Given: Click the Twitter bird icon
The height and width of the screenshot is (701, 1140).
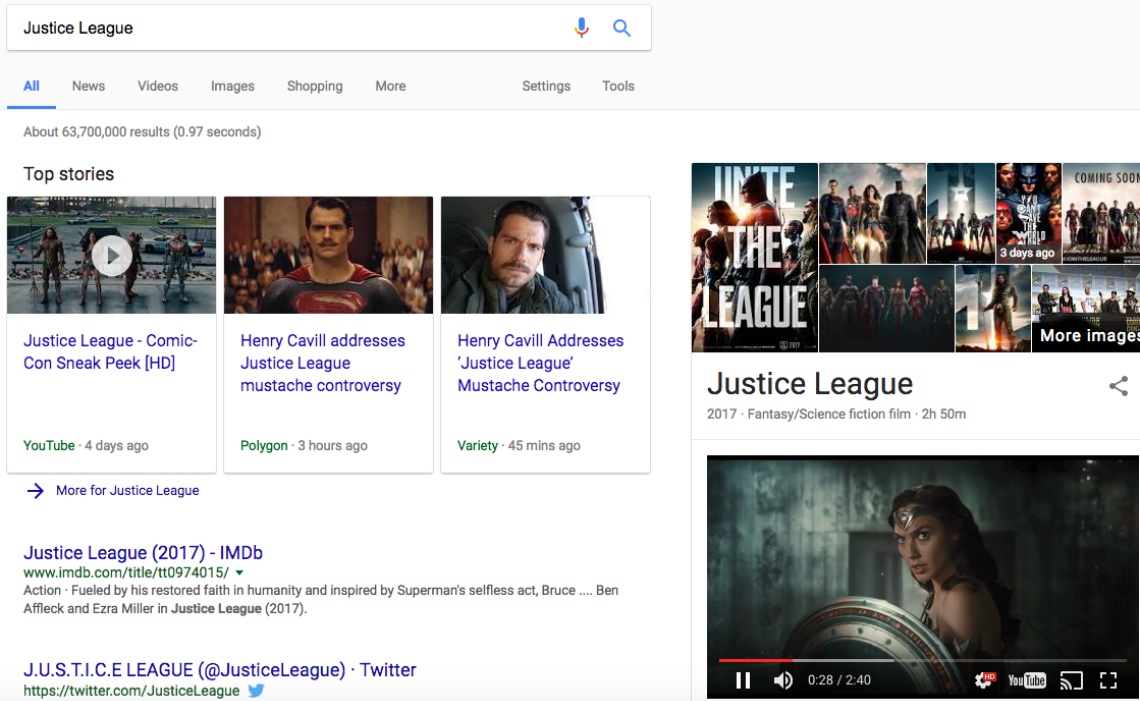Looking at the screenshot, I should pos(256,690).
